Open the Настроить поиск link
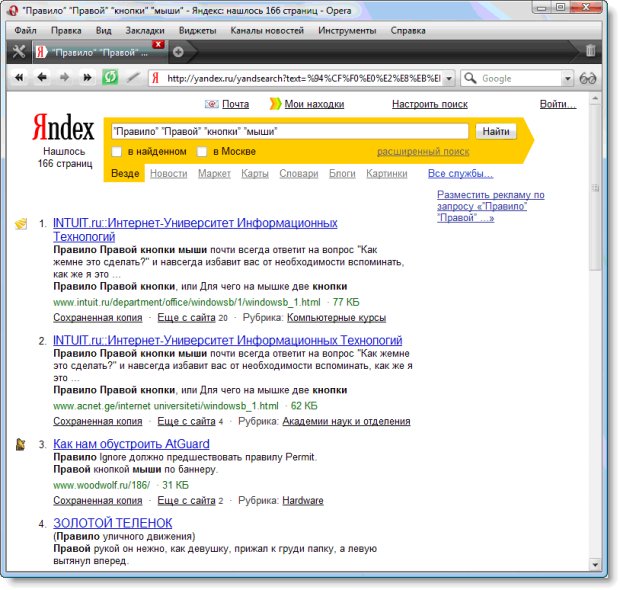 coord(430,104)
